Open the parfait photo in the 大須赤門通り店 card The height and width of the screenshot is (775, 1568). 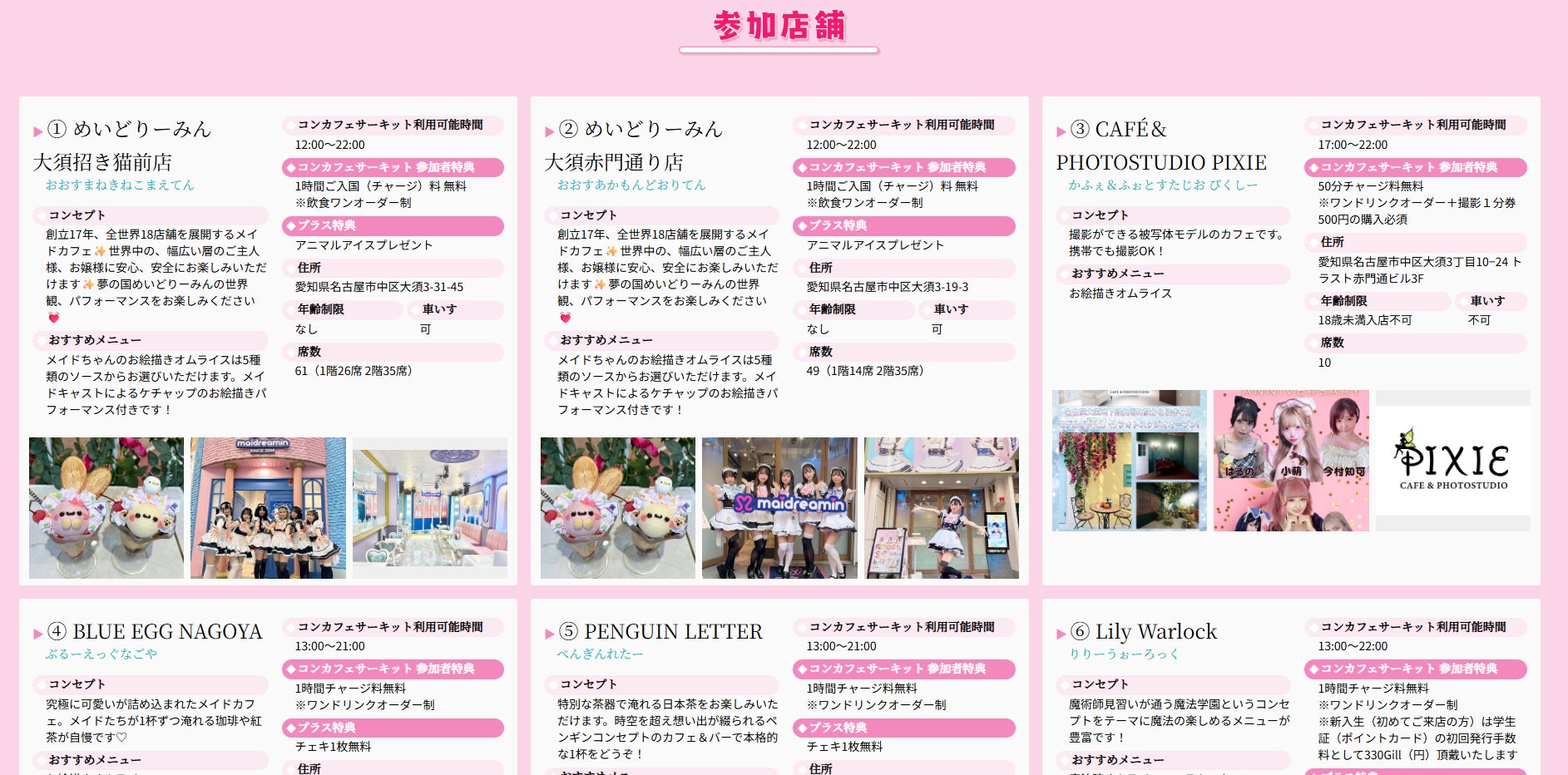tap(618, 508)
